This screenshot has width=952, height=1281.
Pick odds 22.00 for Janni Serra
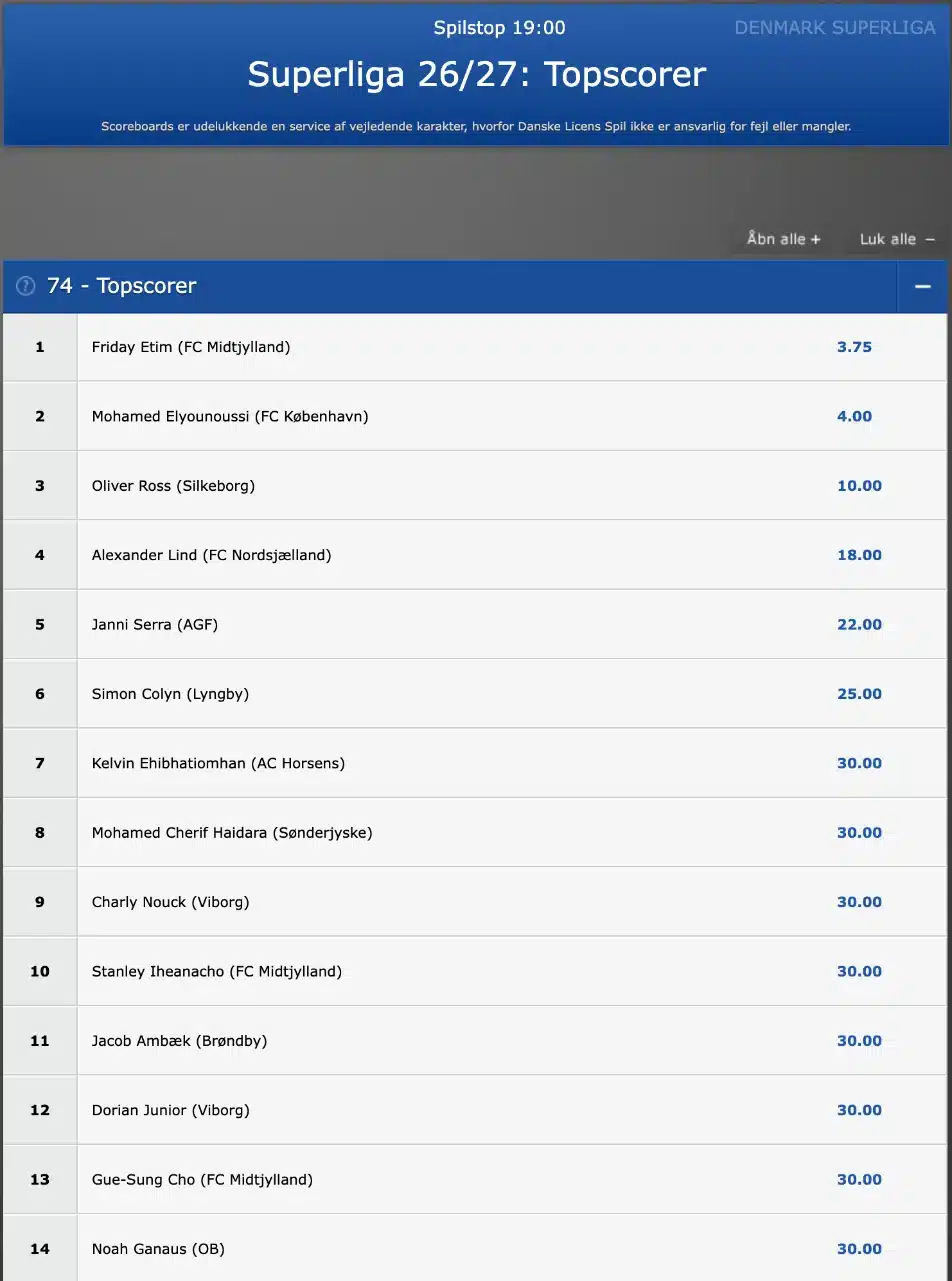(x=859, y=624)
